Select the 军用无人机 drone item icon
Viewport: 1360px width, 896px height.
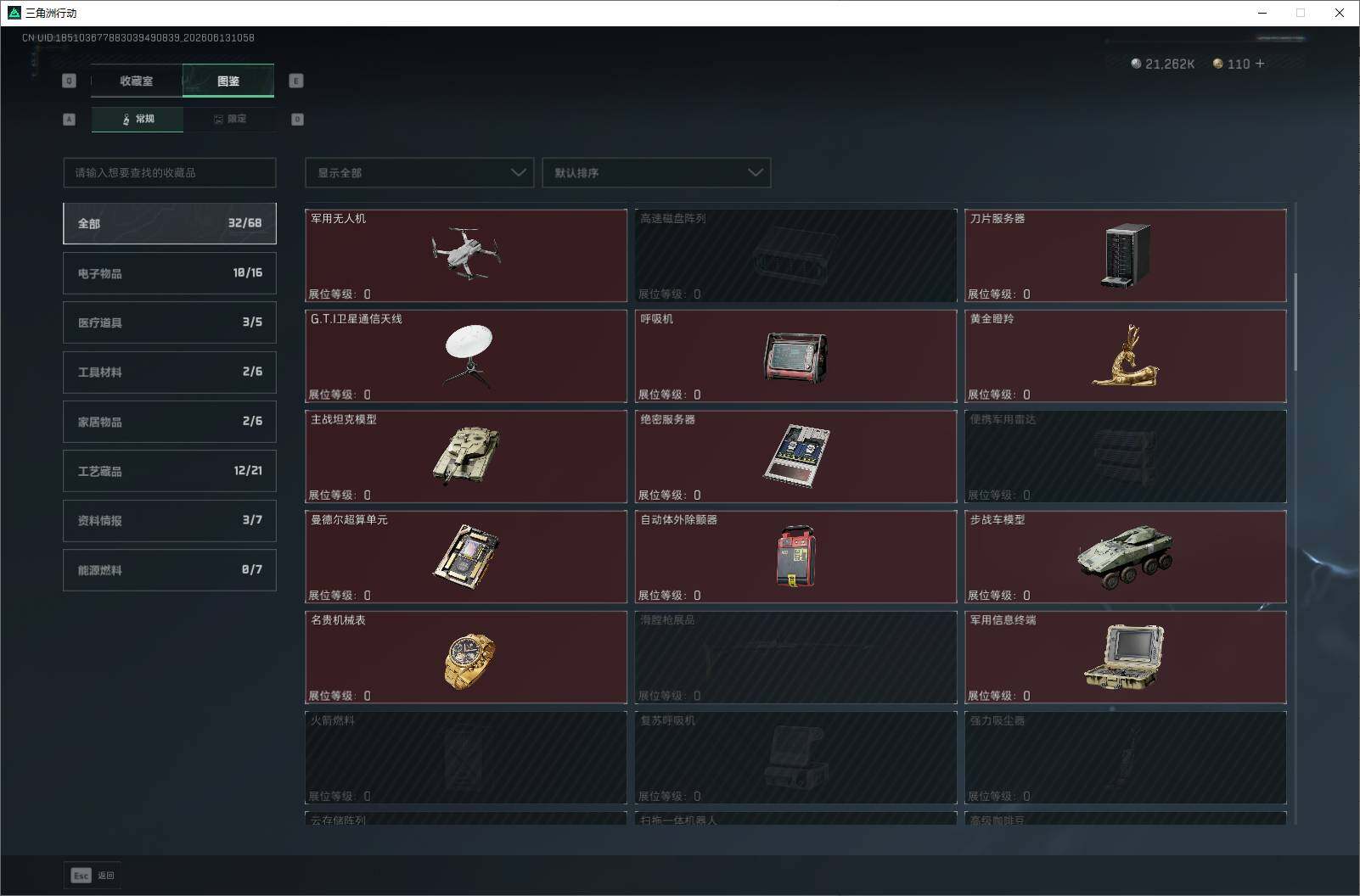(x=466, y=253)
